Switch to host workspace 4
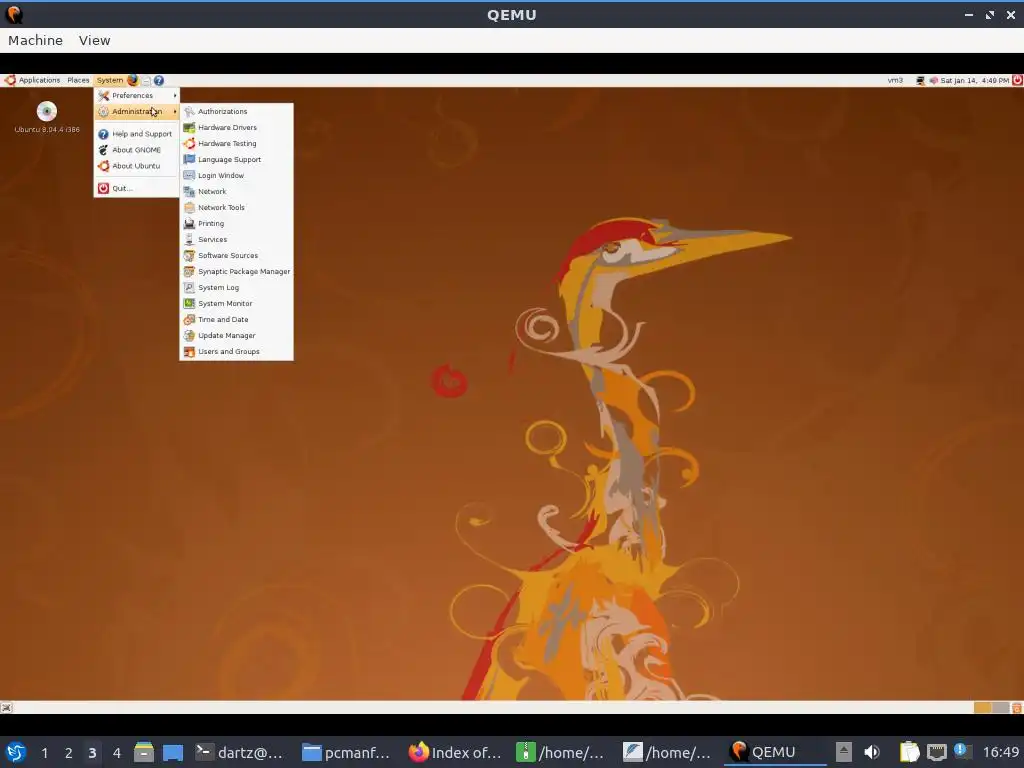 (x=117, y=753)
